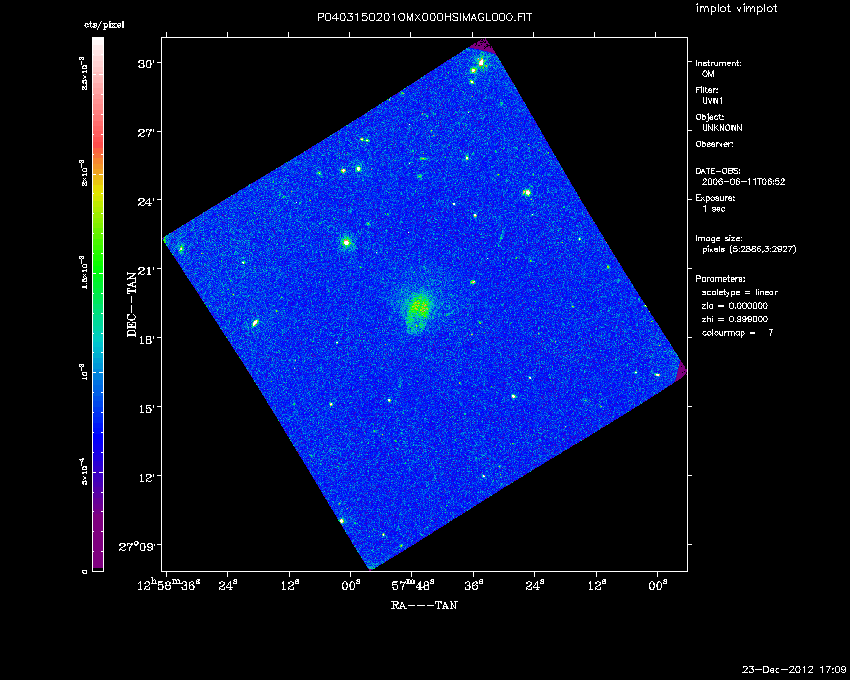The height and width of the screenshot is (680, 850).
Task: Click the 'Parameters:' heading
Action: (720, 279)
